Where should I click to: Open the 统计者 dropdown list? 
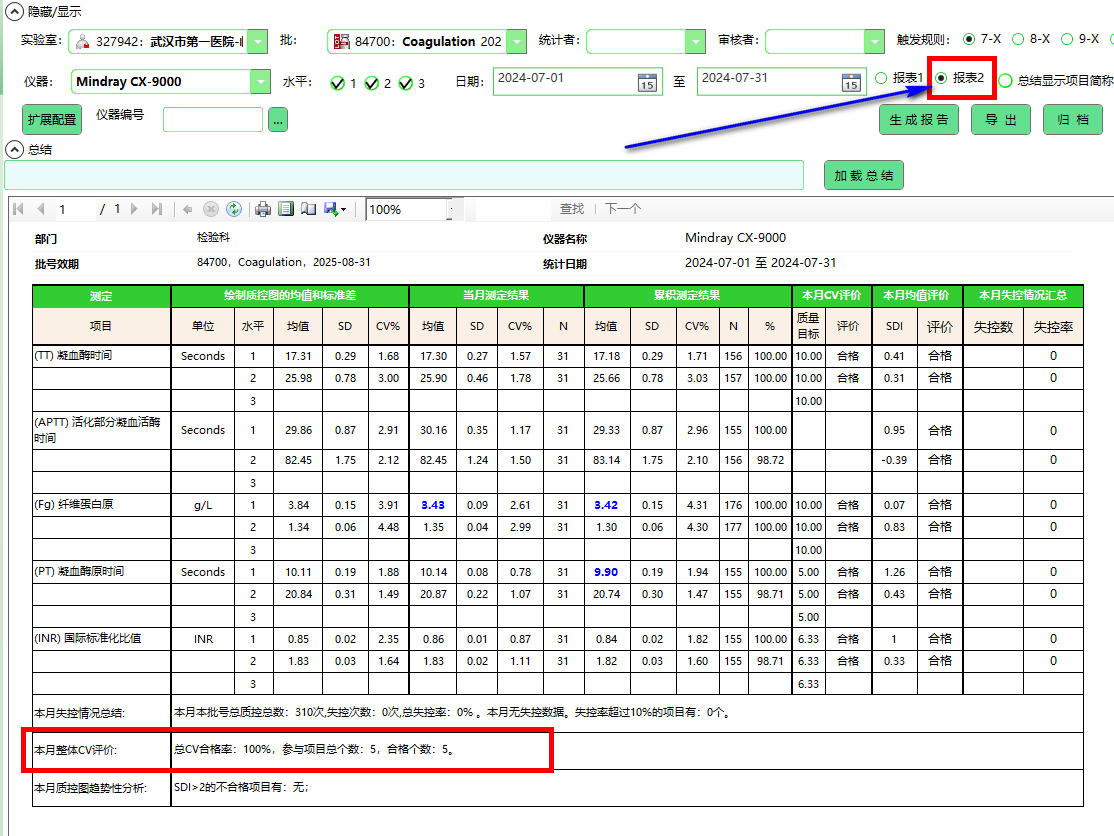(x=695, y=41)
